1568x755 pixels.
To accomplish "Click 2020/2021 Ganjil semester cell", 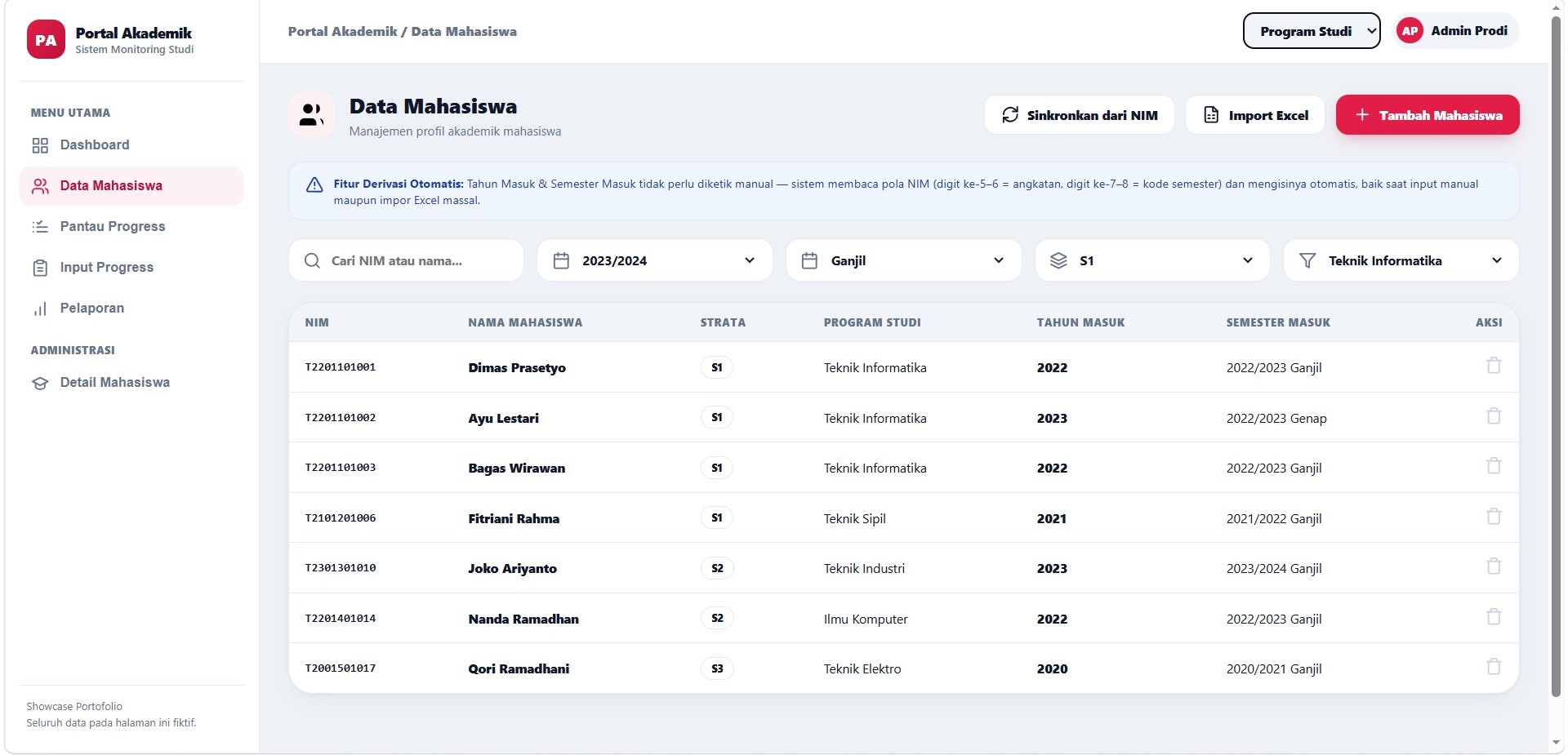I will pos(1274,669).
